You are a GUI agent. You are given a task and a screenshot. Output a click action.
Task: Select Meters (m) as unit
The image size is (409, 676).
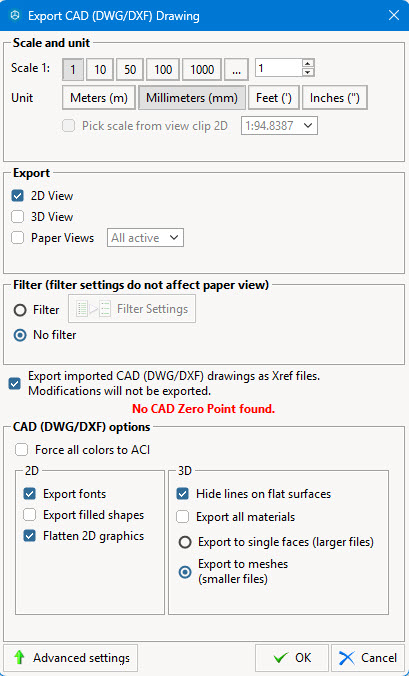[x=99, y=98]
